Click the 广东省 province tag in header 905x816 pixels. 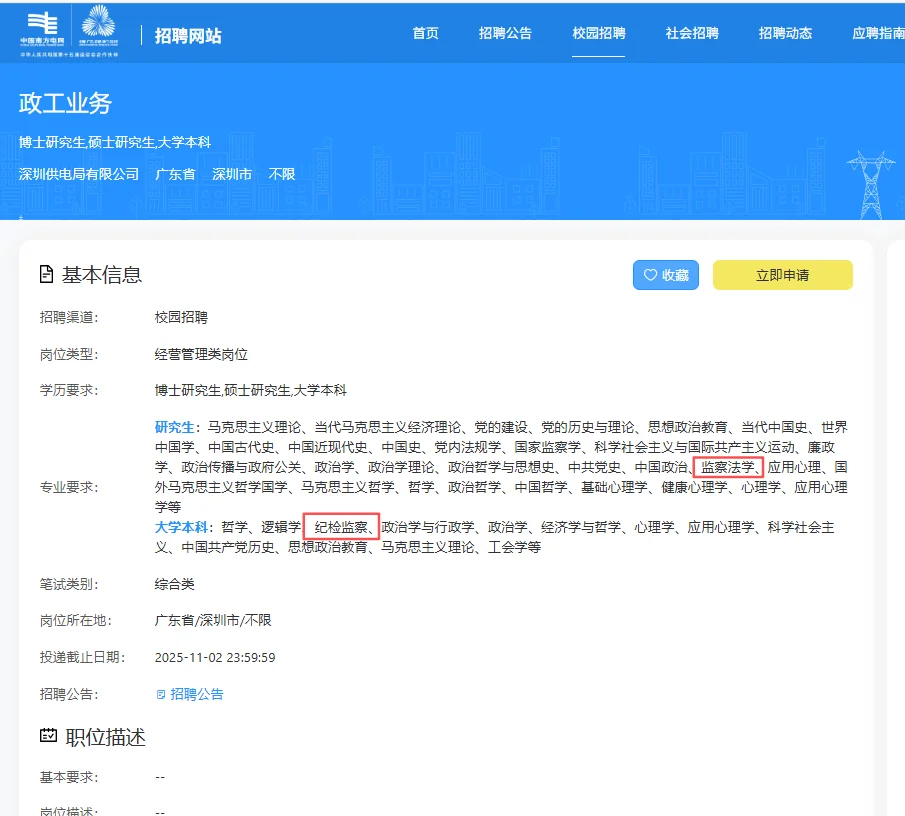[x=175, y=173]
